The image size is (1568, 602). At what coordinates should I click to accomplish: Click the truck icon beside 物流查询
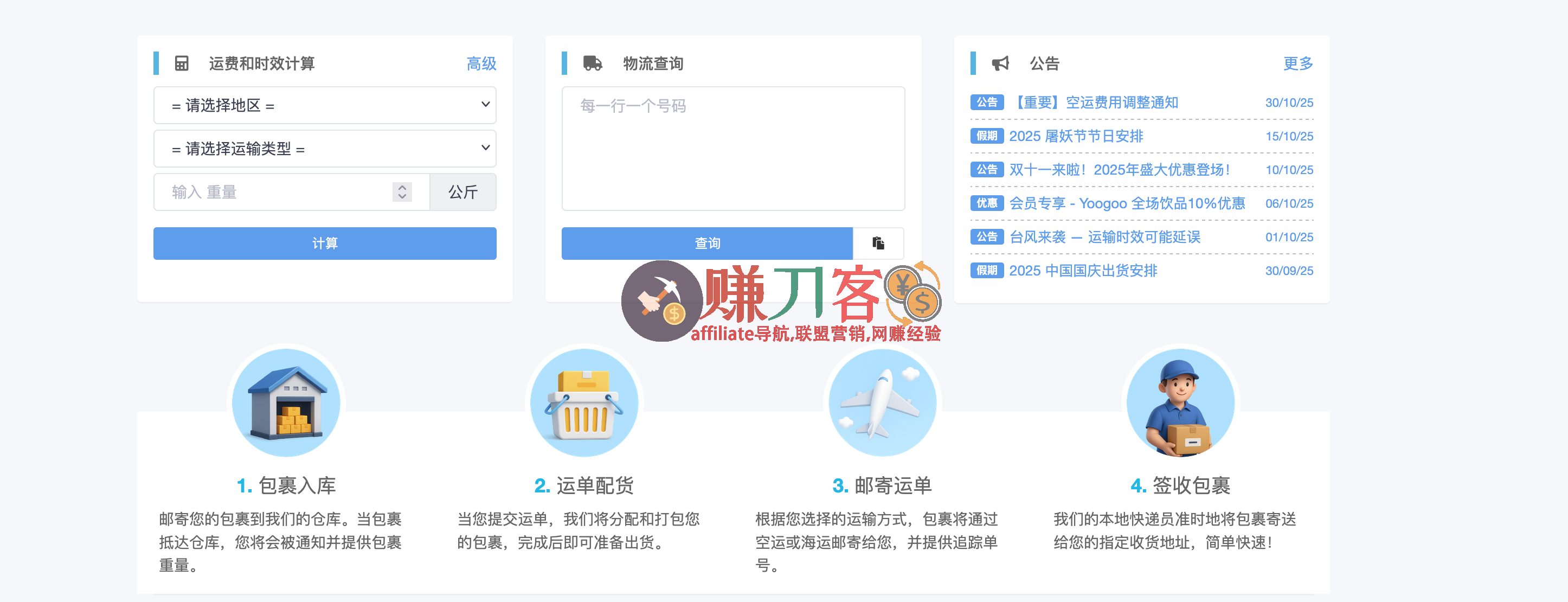click(592, 63)
